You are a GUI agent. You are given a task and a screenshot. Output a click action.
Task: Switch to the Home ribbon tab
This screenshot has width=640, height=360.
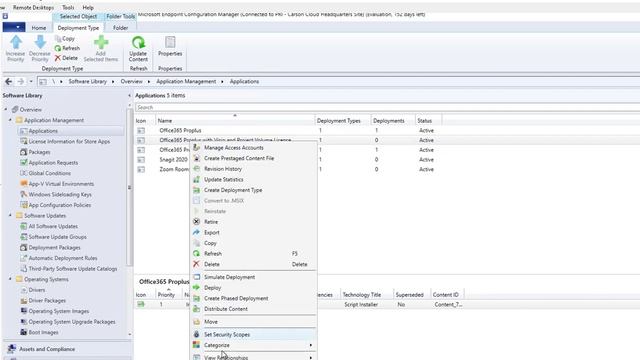39,28
